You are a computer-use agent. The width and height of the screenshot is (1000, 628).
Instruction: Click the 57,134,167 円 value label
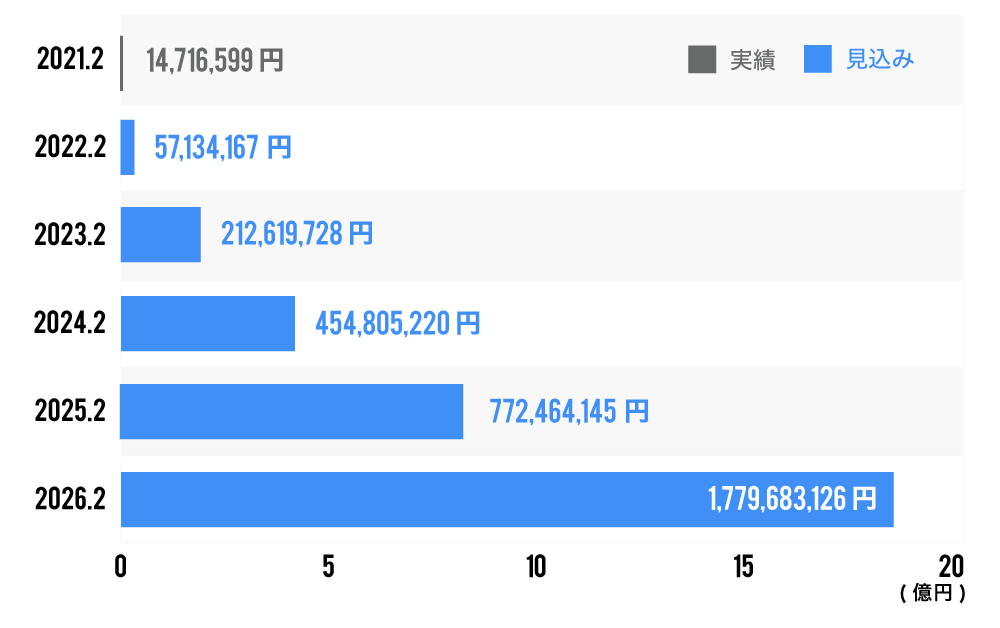[223, 148]
